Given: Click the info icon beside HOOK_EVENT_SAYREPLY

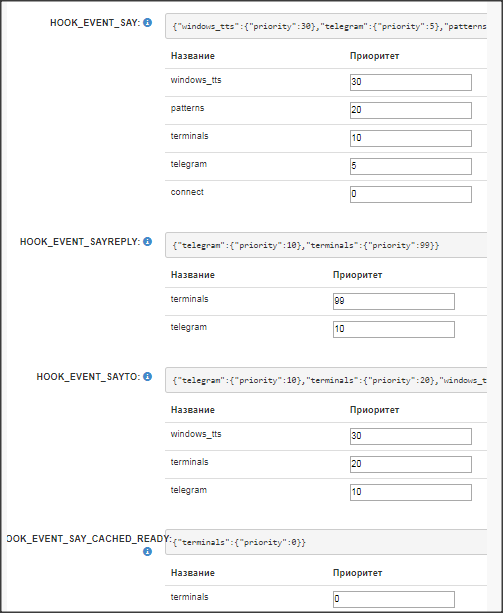Looking at the screenshot, I should (x=147, y=242).
